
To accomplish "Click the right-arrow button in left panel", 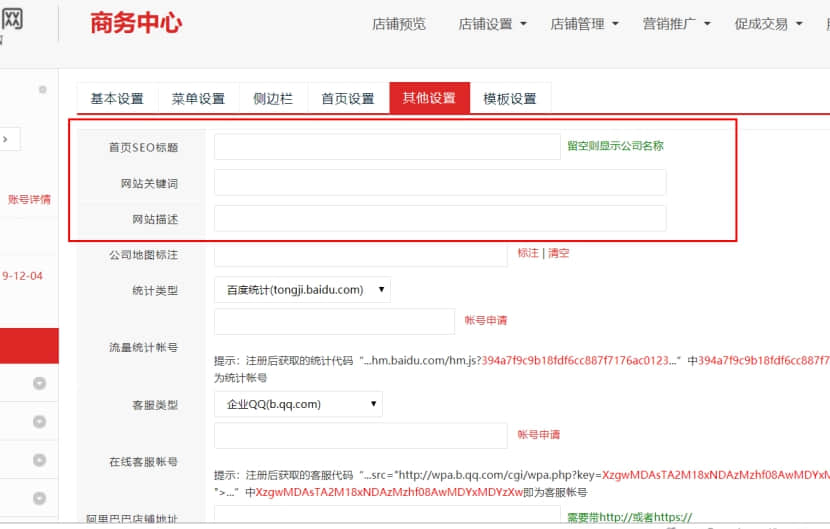I will pos(6,139).
